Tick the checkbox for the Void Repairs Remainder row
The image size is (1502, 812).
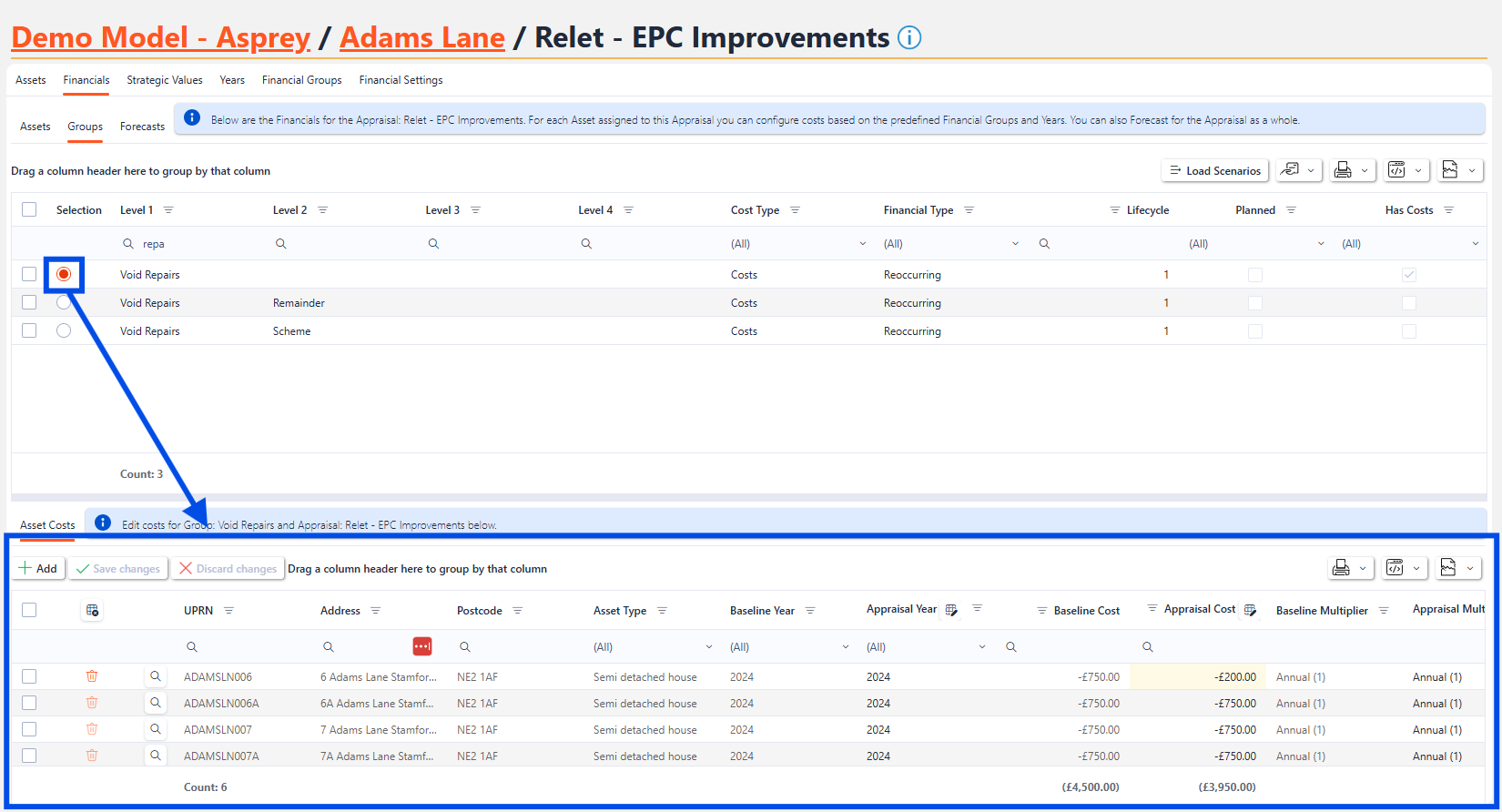click(29, 302)
